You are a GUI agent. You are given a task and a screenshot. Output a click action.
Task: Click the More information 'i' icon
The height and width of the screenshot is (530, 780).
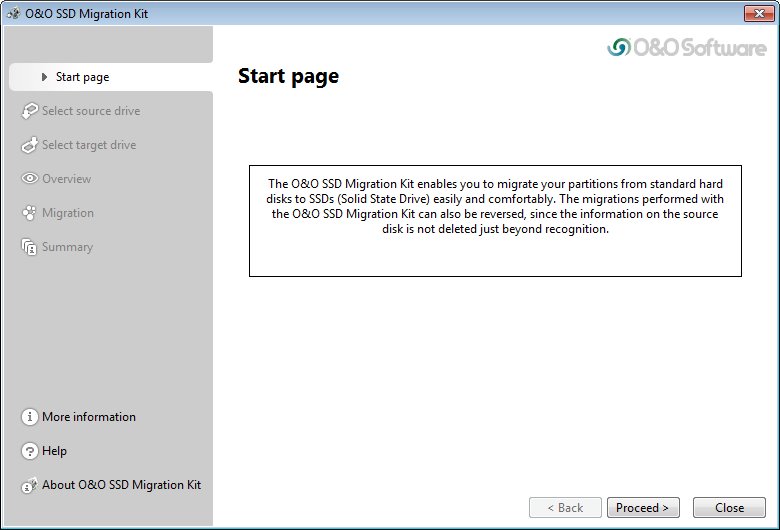29,417
